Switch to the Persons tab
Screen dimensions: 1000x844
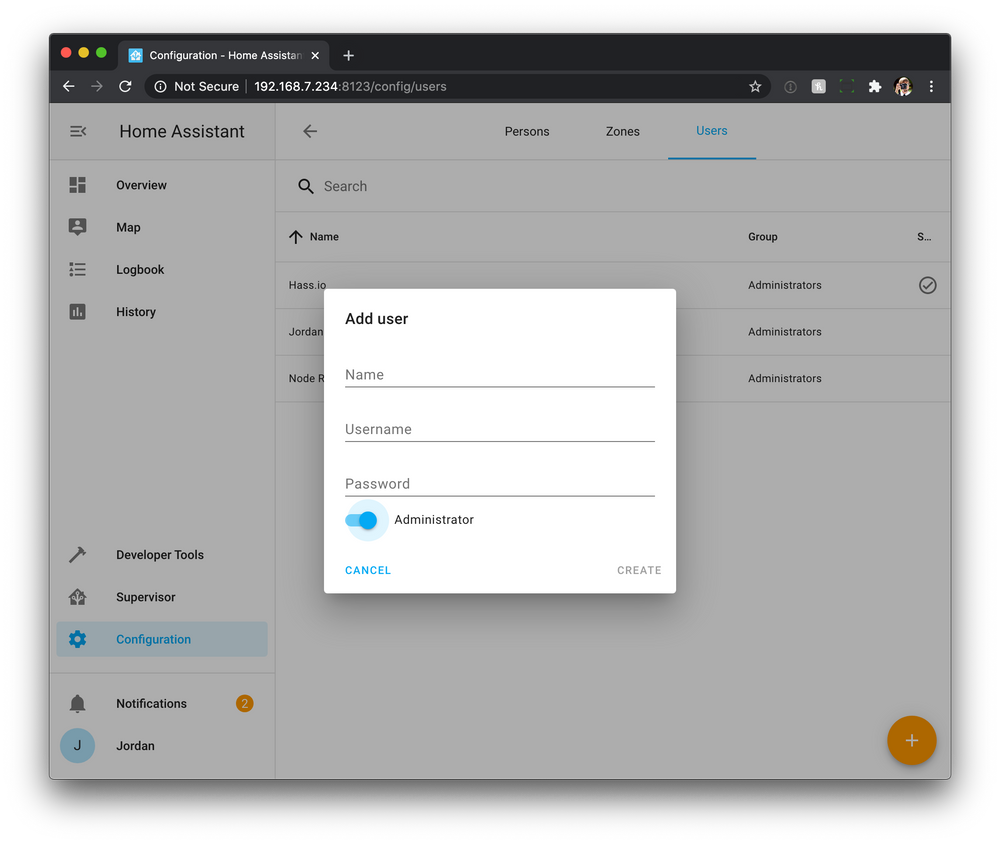[x=527, y=131]
